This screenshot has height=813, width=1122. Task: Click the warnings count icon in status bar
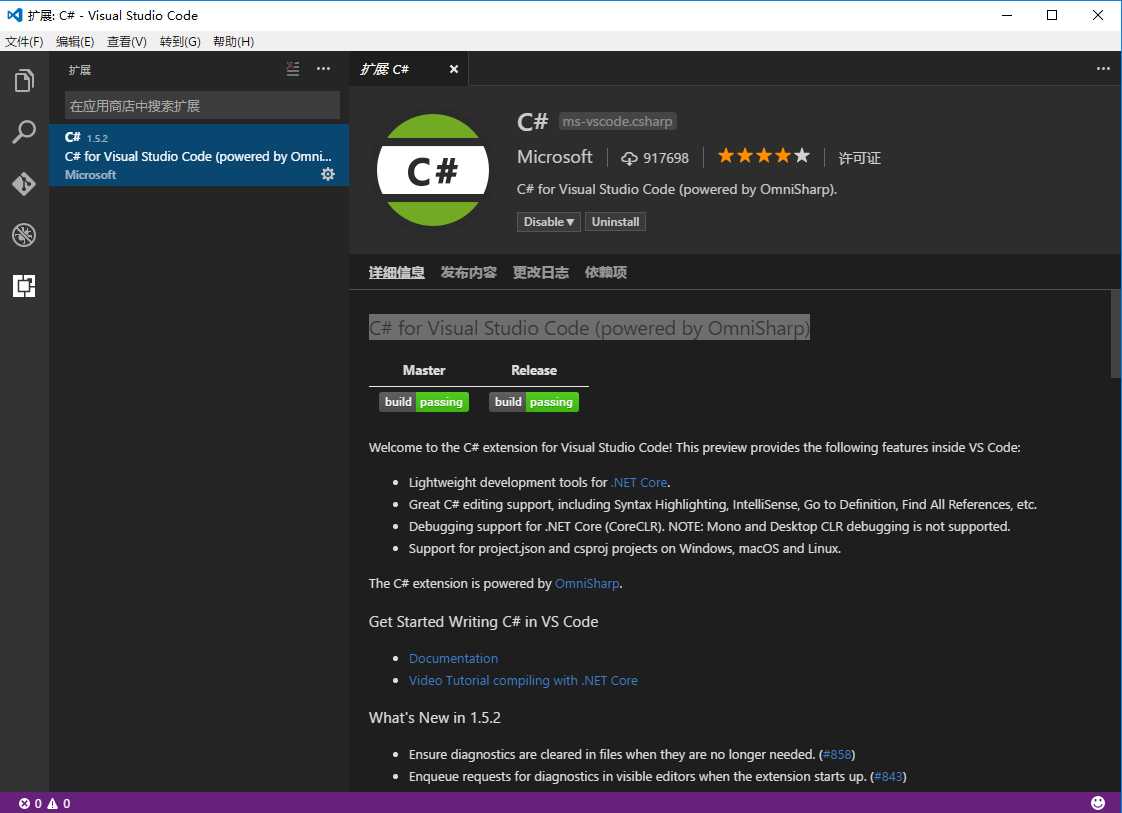[x=53, y=804]
